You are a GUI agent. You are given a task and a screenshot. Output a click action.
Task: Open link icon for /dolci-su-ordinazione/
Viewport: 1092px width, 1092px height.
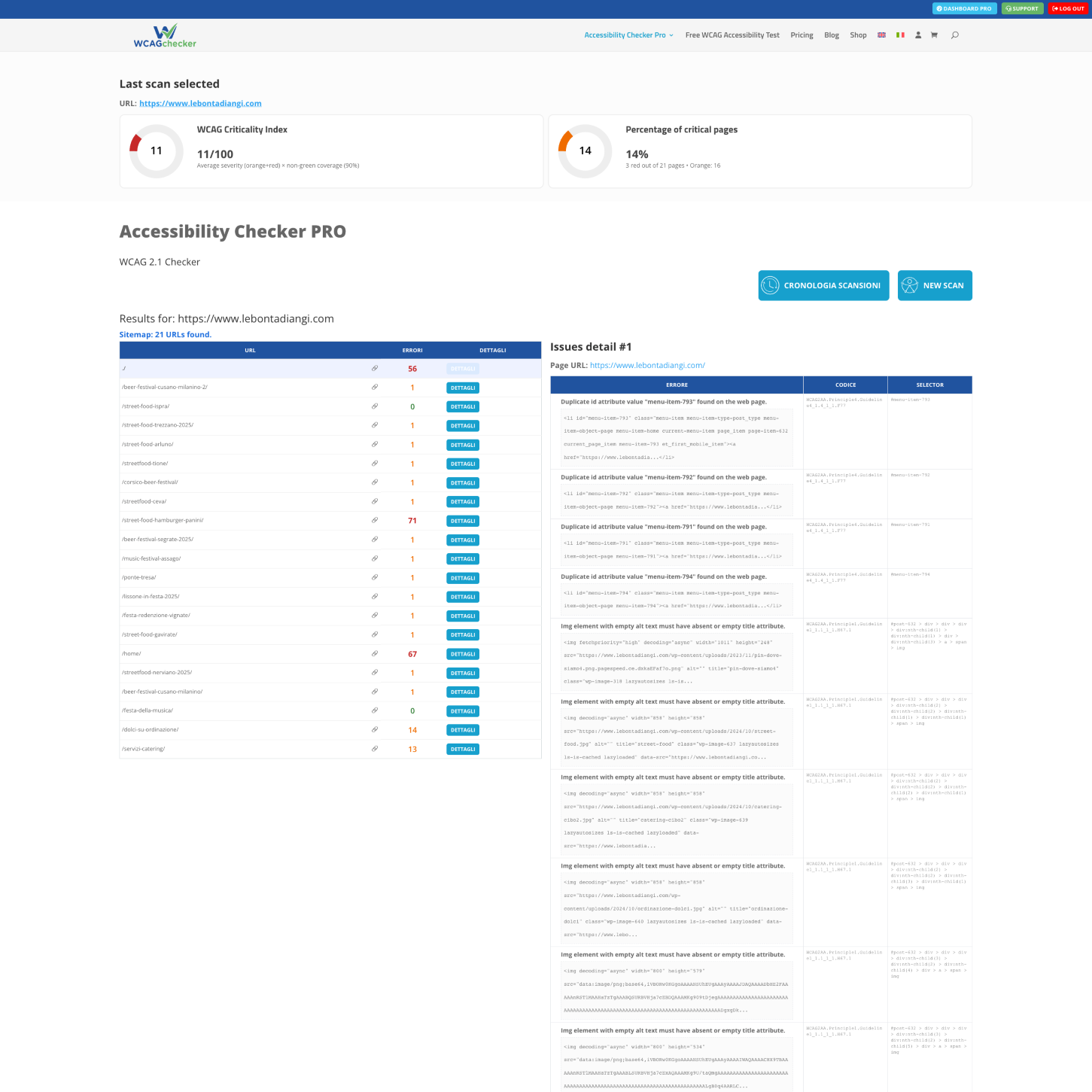tap(375, 729)
